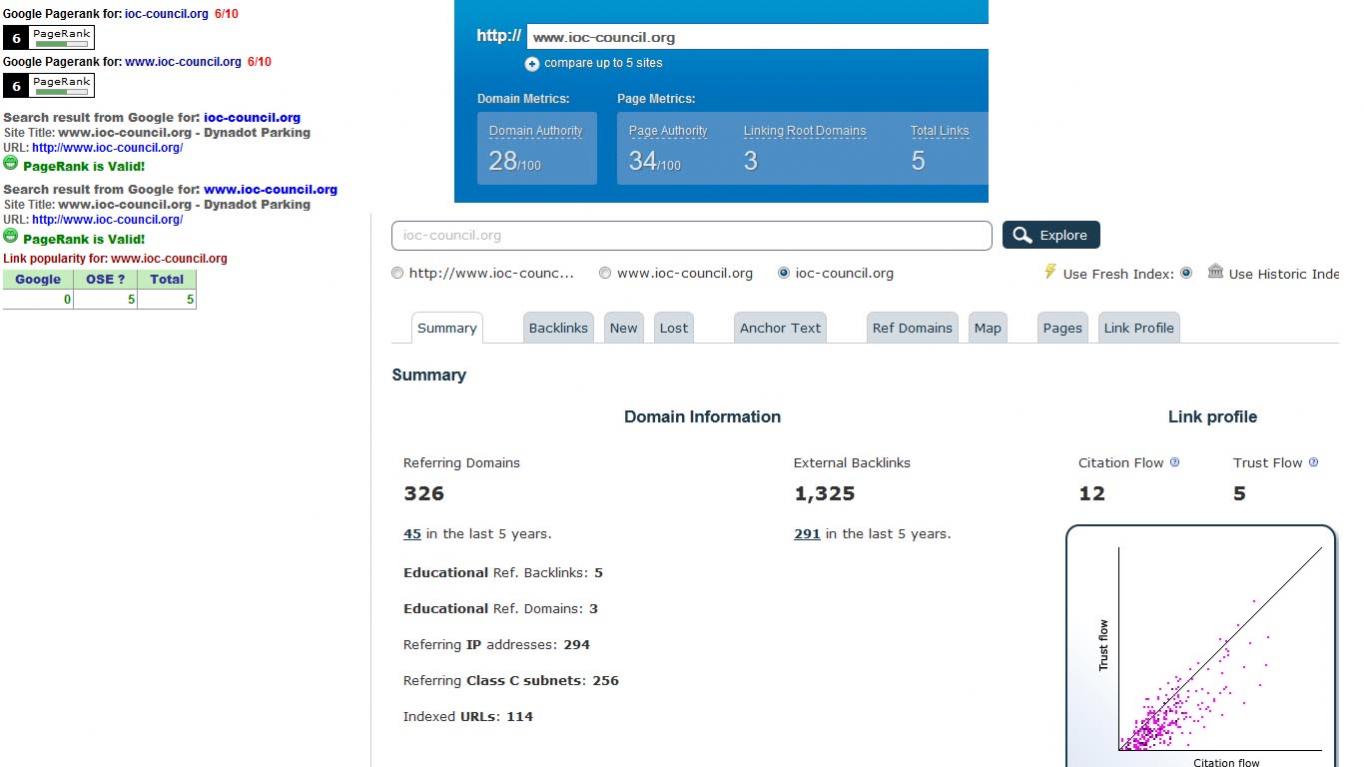Click the first green PageRank is Valid smiley
This screenshot has height=767, width=1364.
11,164
